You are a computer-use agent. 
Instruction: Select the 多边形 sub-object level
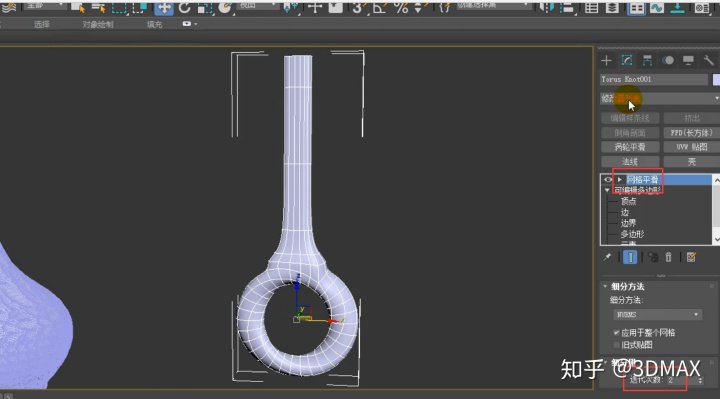[x=633, y=234]
